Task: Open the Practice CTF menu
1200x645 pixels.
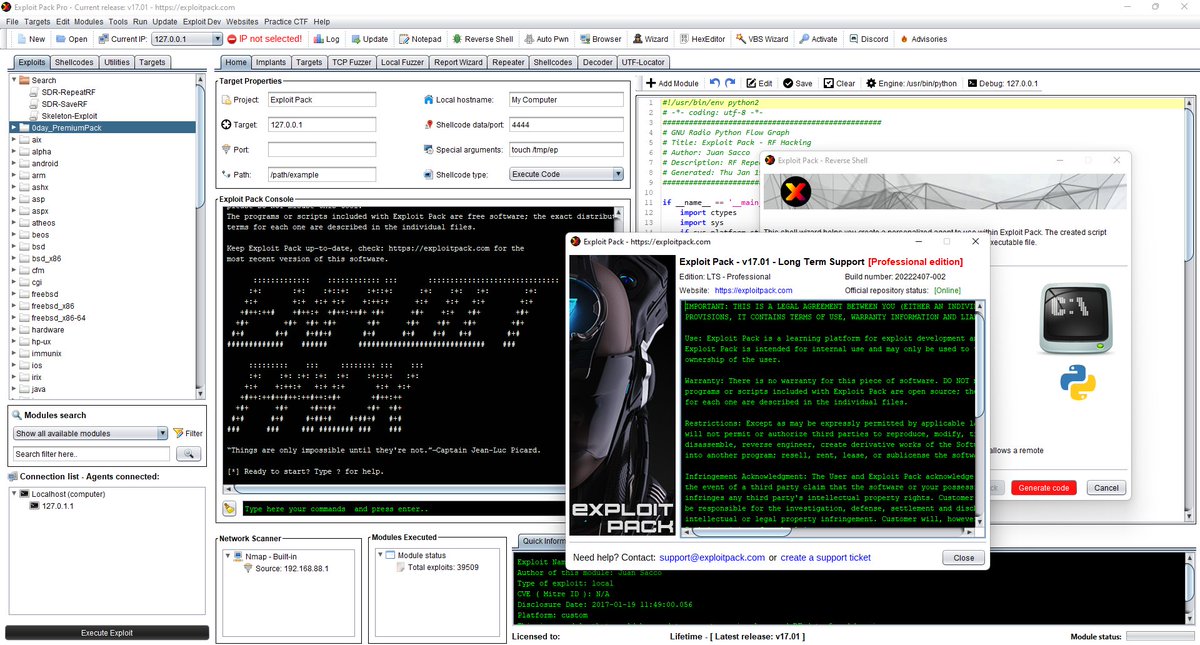Action: pos(284,21)
